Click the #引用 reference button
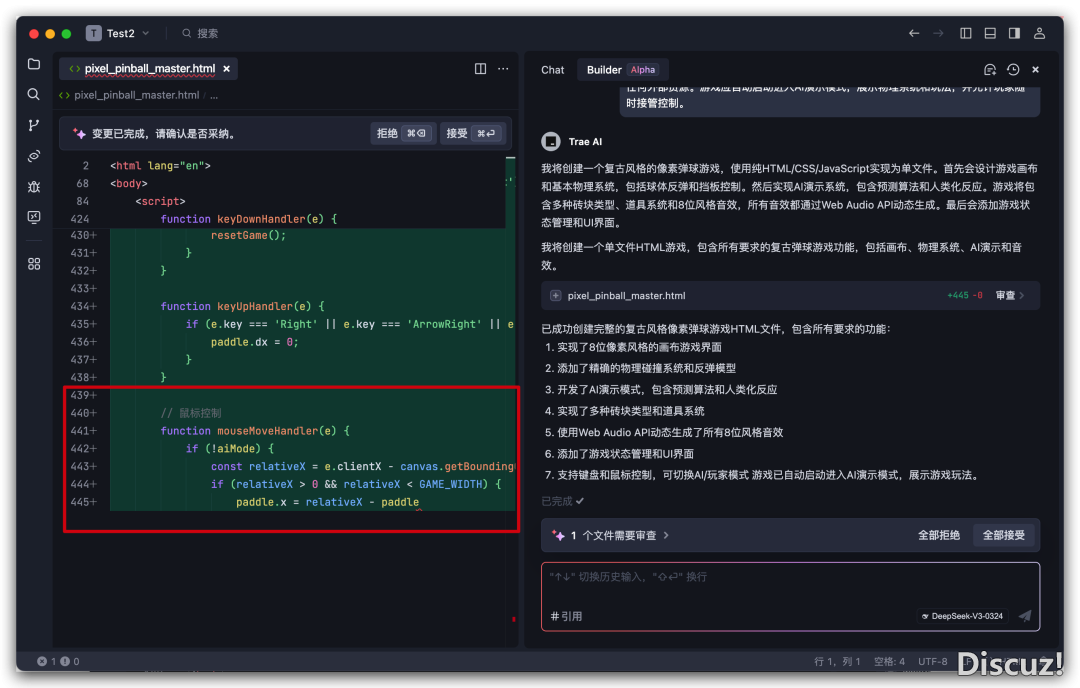Screen dimensions: 1080x688 (566, 616)
